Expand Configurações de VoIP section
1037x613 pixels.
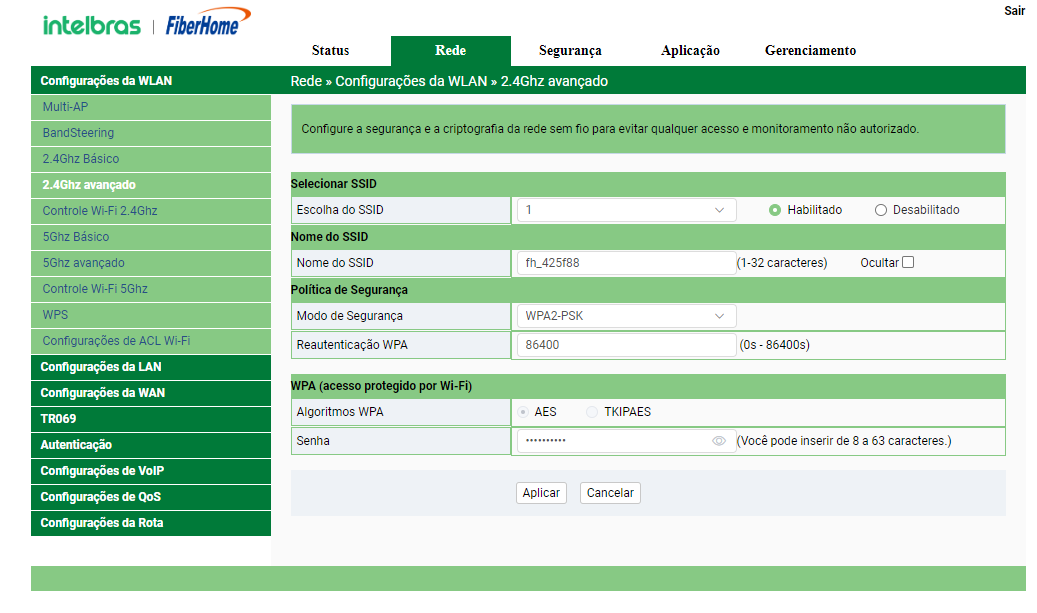point(151,471)
